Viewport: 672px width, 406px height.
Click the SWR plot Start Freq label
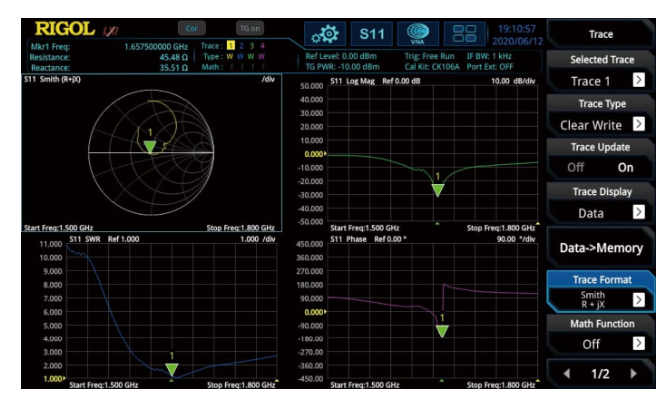coord(104,385)
